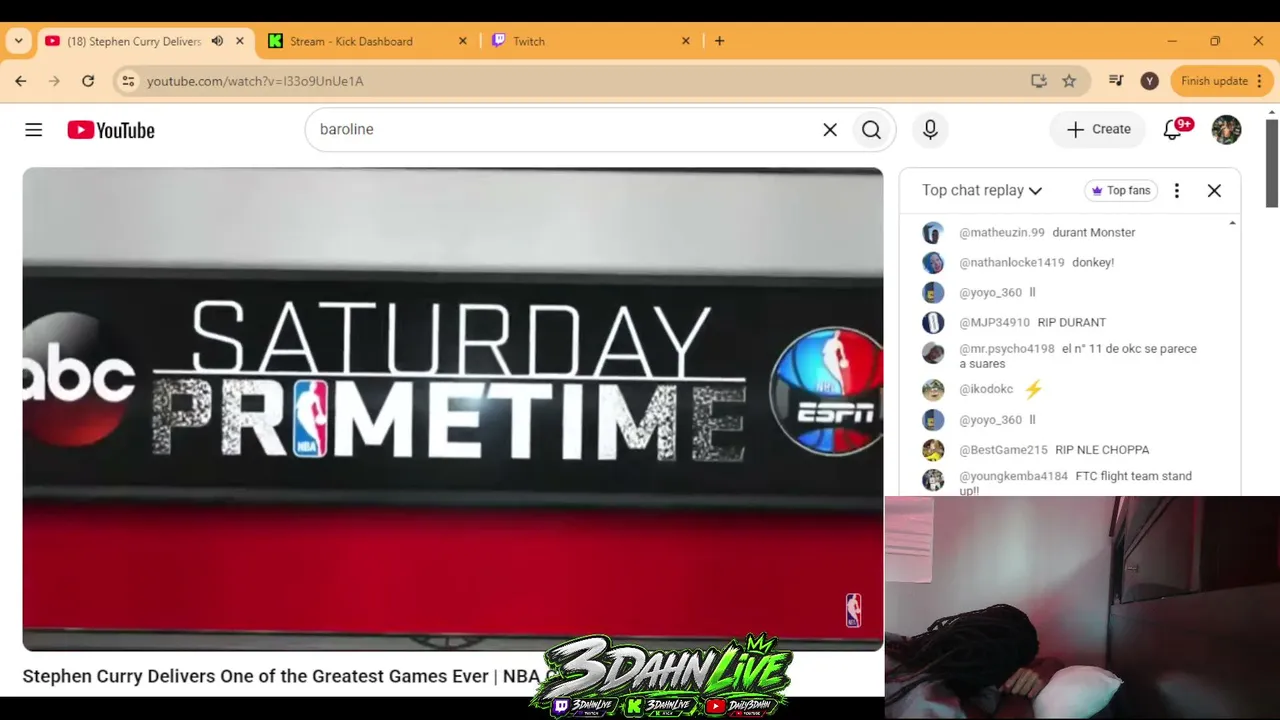Go to the YouTube home logo
Image resolution: width=1280 pixels, height=720 pixels.
coord(111,130)
